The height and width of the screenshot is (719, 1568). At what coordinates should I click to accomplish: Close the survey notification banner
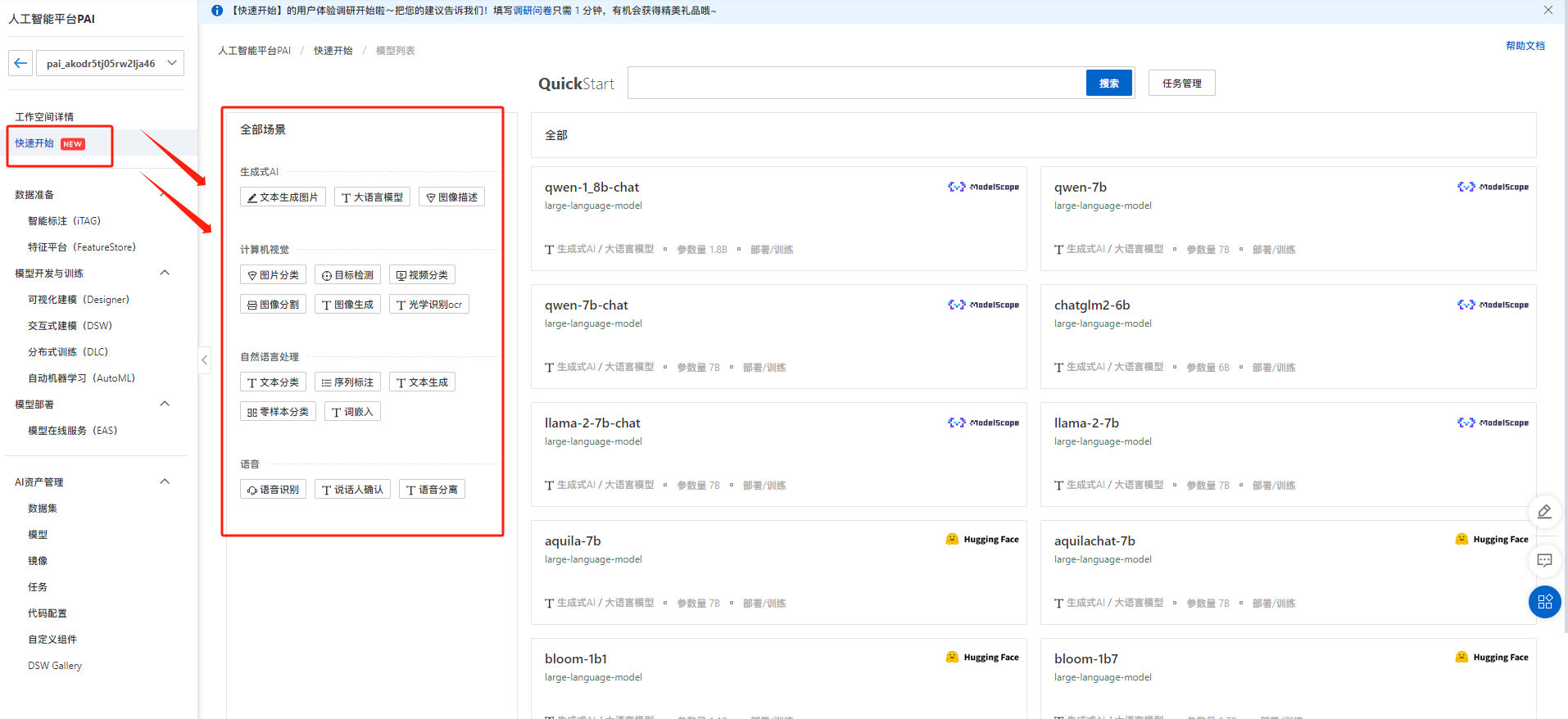pos(1548,11)
